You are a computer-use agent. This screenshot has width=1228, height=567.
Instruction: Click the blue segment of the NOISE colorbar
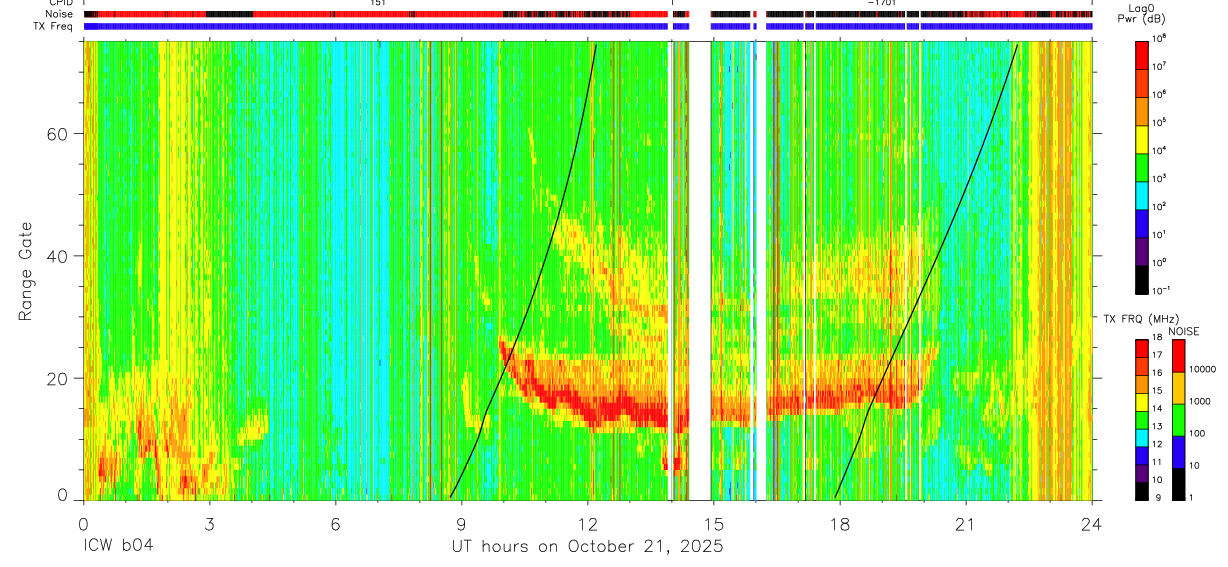1178,452
